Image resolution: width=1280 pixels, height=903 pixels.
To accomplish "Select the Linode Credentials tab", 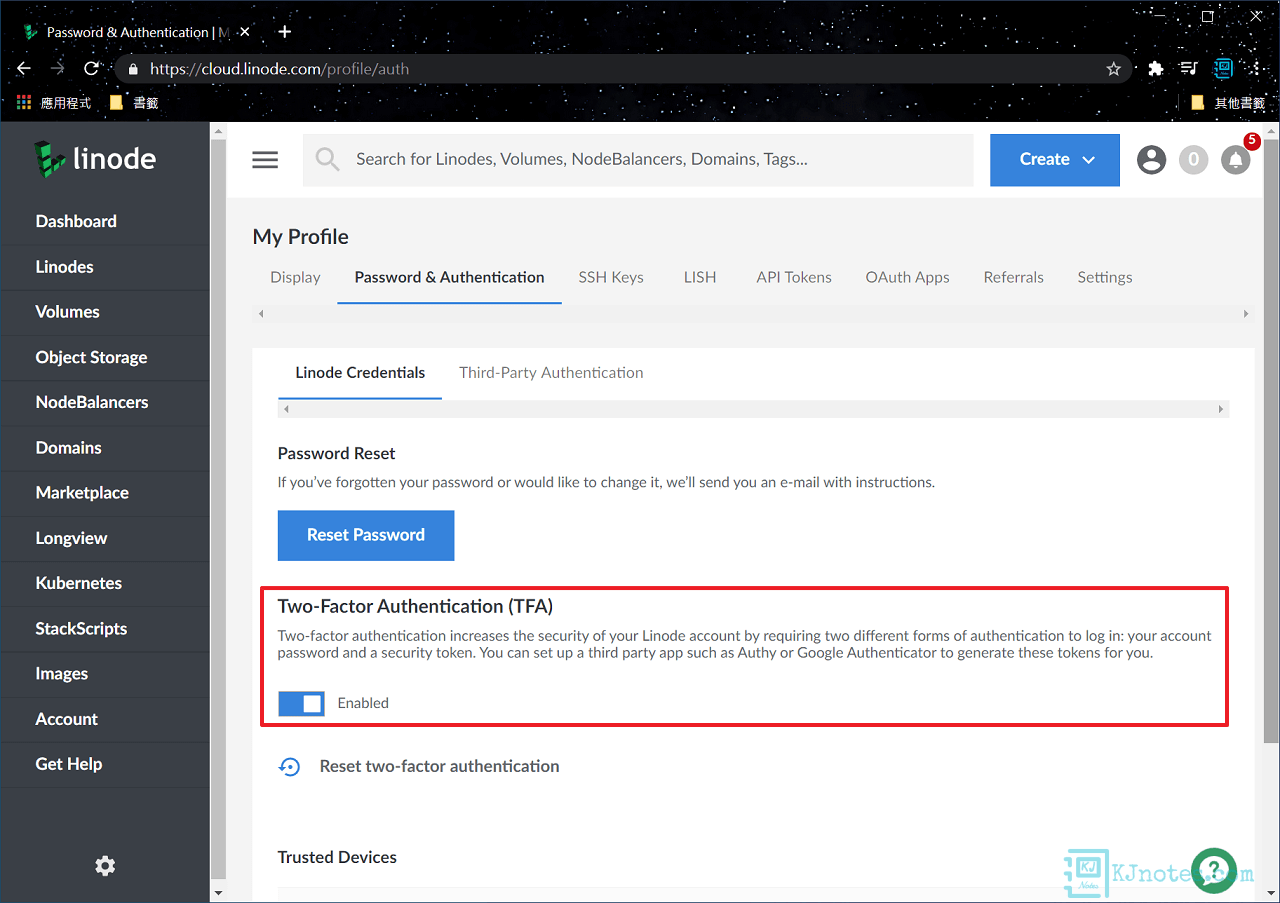I will [x=360, y=373].
